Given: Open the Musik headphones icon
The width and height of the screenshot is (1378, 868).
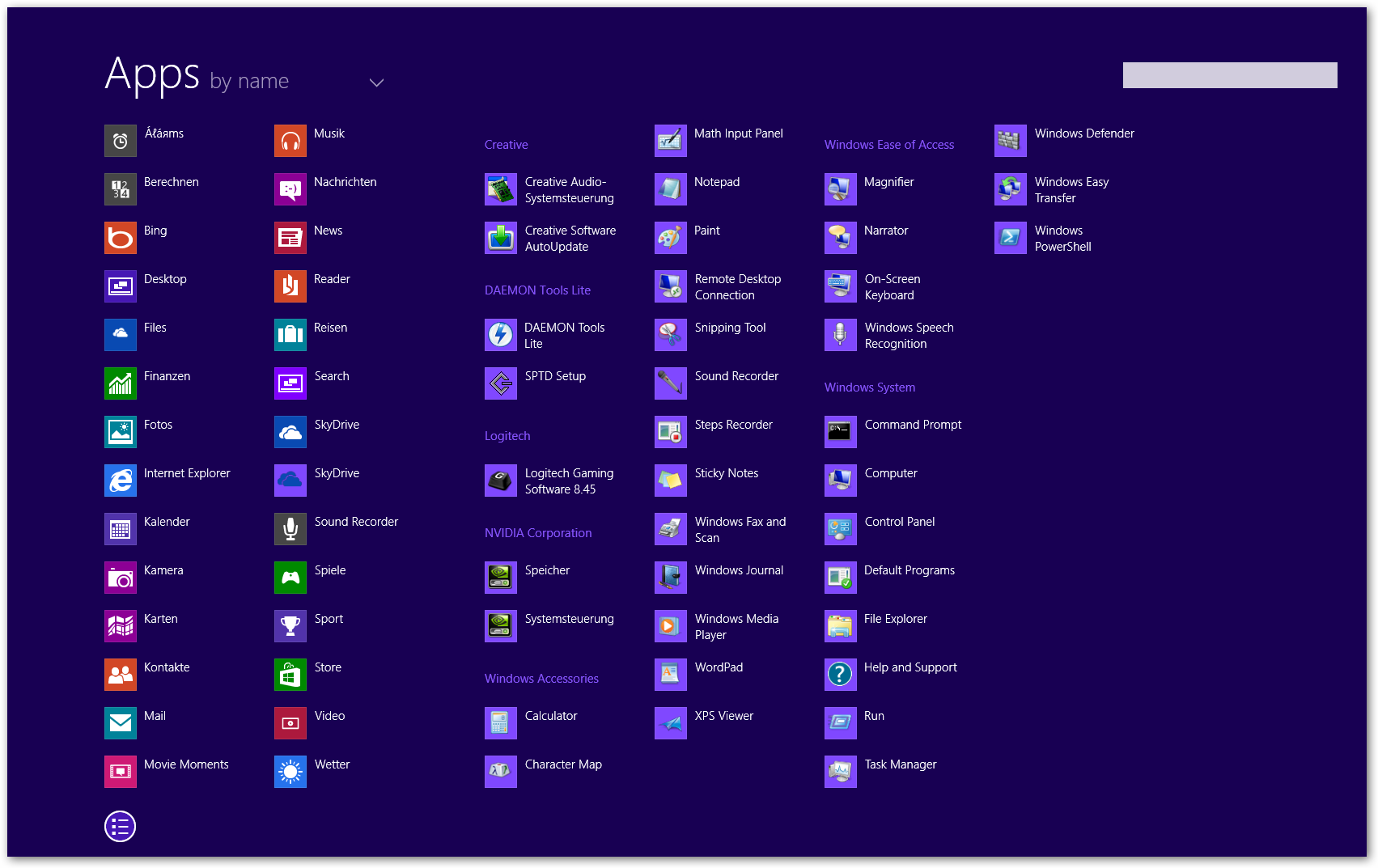Looking at the screenshot, I should click(290, 141).
